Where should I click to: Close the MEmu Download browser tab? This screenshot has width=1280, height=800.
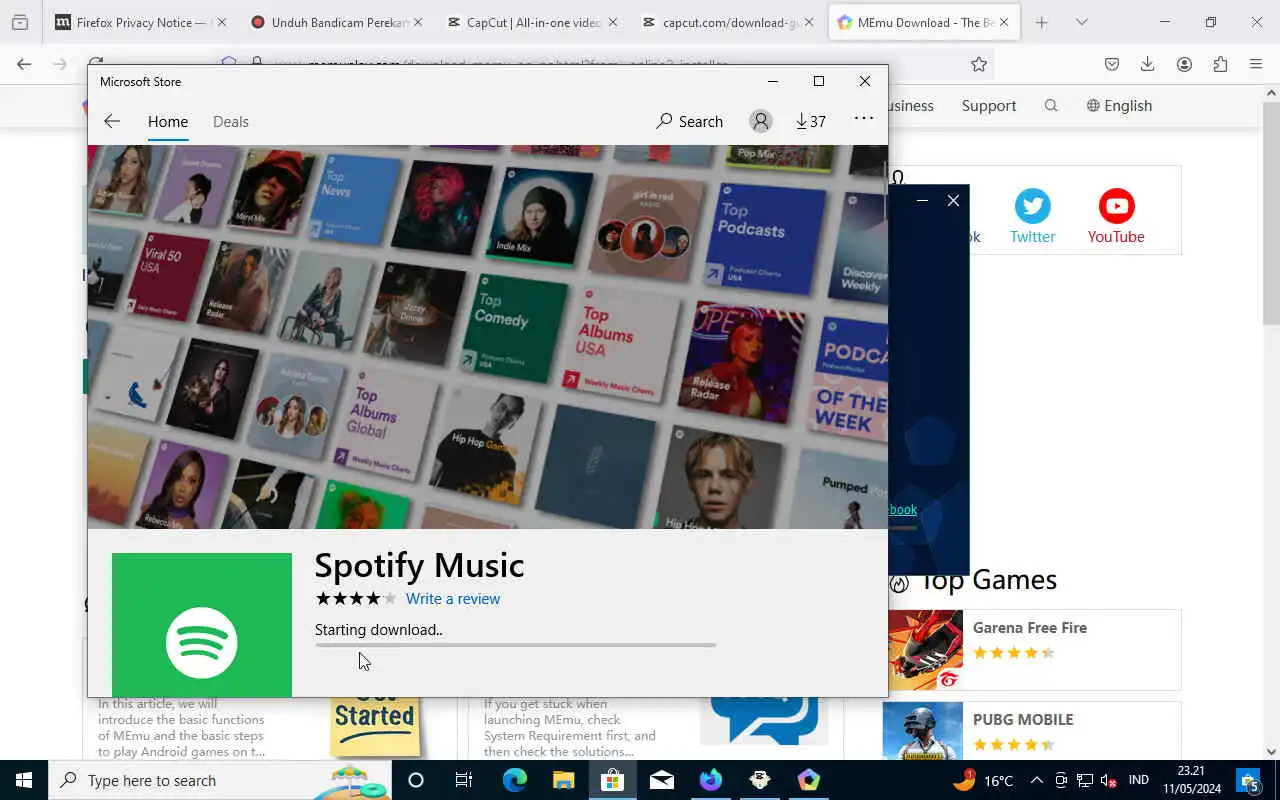pos(1004,22)
